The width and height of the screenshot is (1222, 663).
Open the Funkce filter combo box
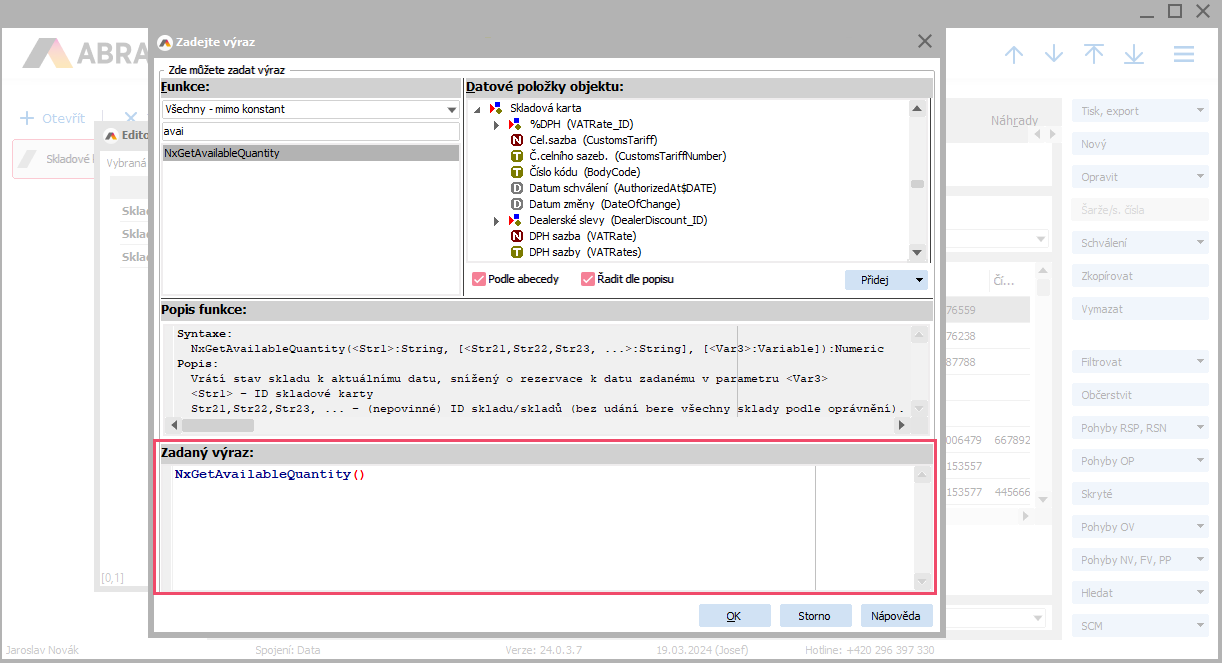tap(310, 109)
